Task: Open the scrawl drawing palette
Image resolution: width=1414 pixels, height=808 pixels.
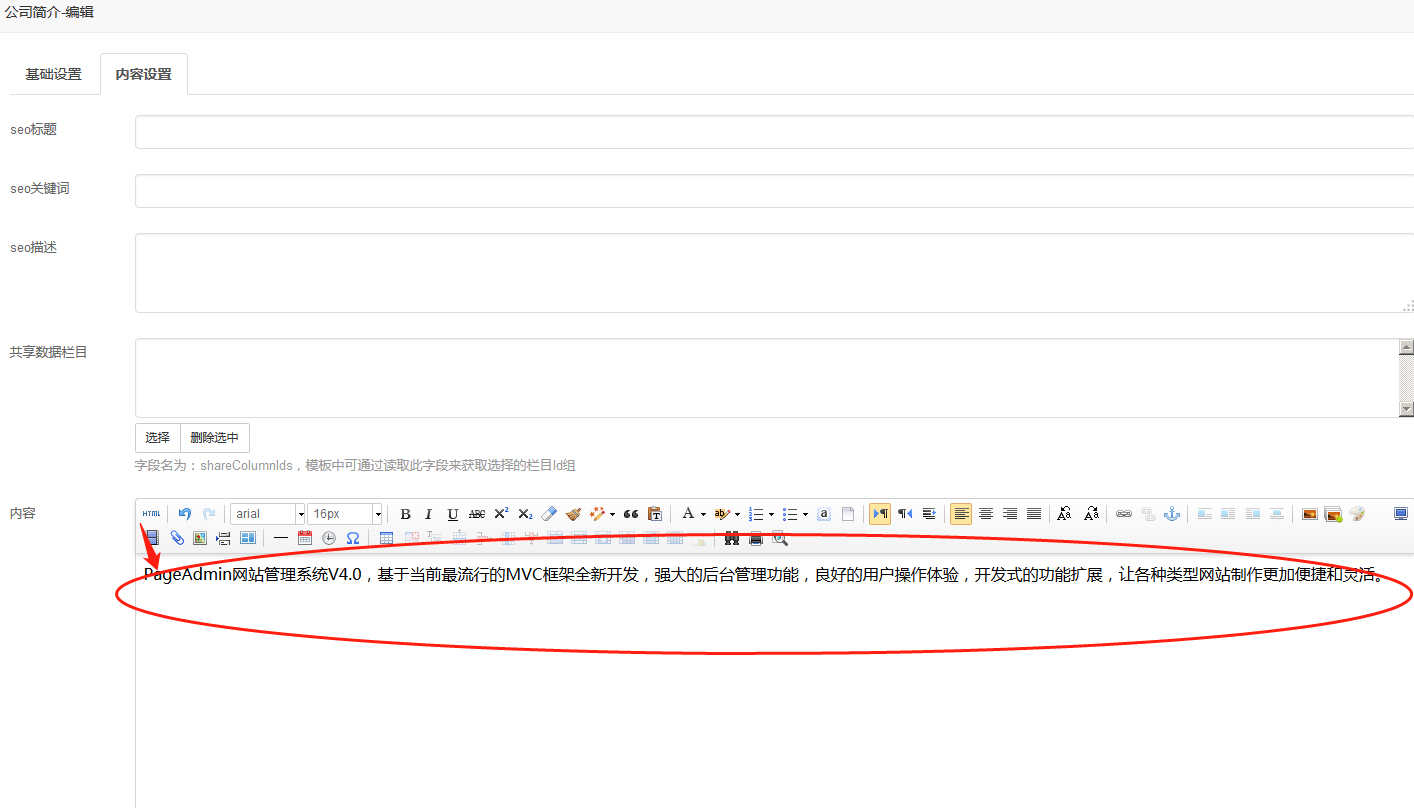Action: (1357, 514)
